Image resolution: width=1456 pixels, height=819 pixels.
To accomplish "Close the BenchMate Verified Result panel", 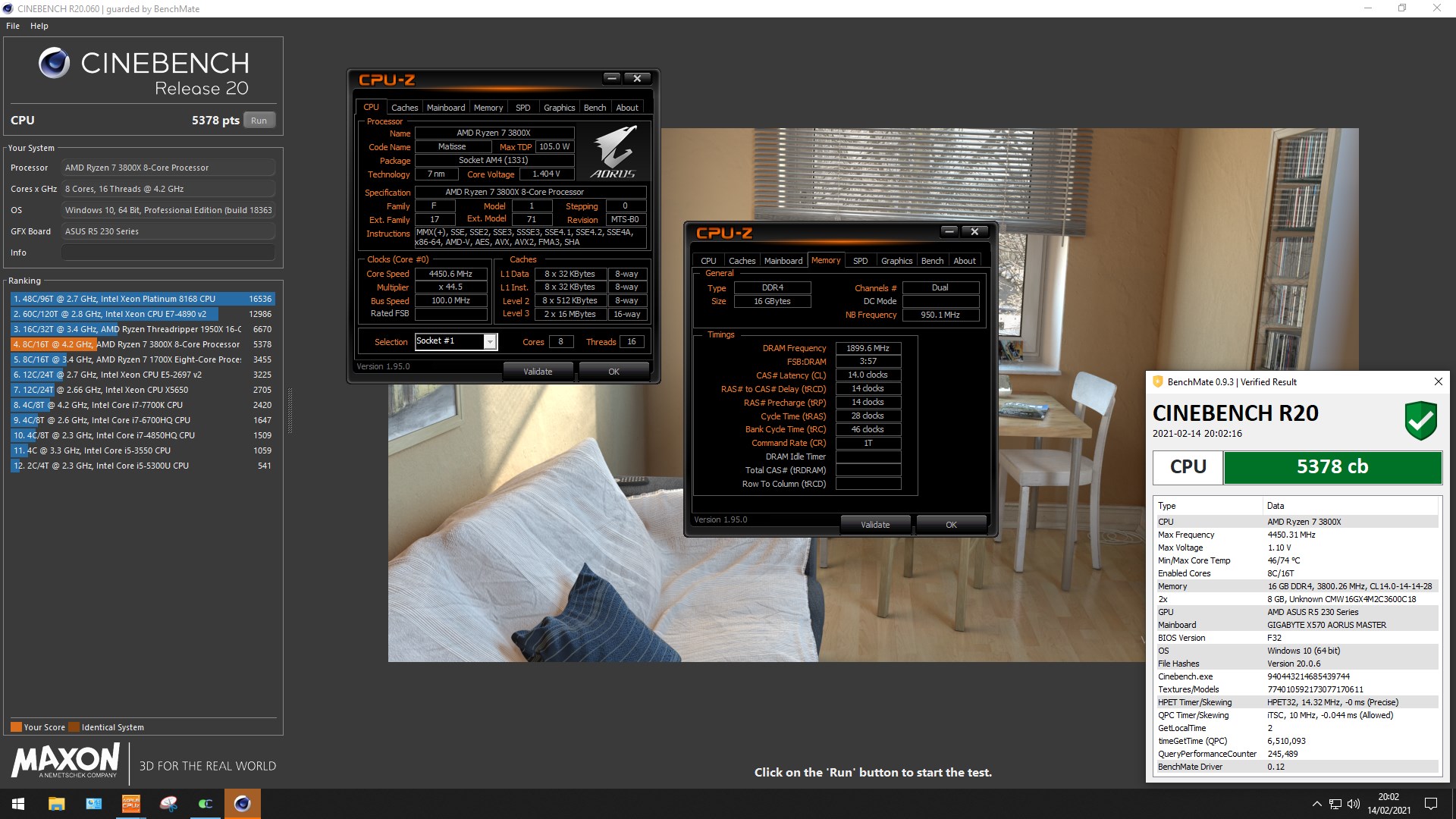I will coord(1438,381).
